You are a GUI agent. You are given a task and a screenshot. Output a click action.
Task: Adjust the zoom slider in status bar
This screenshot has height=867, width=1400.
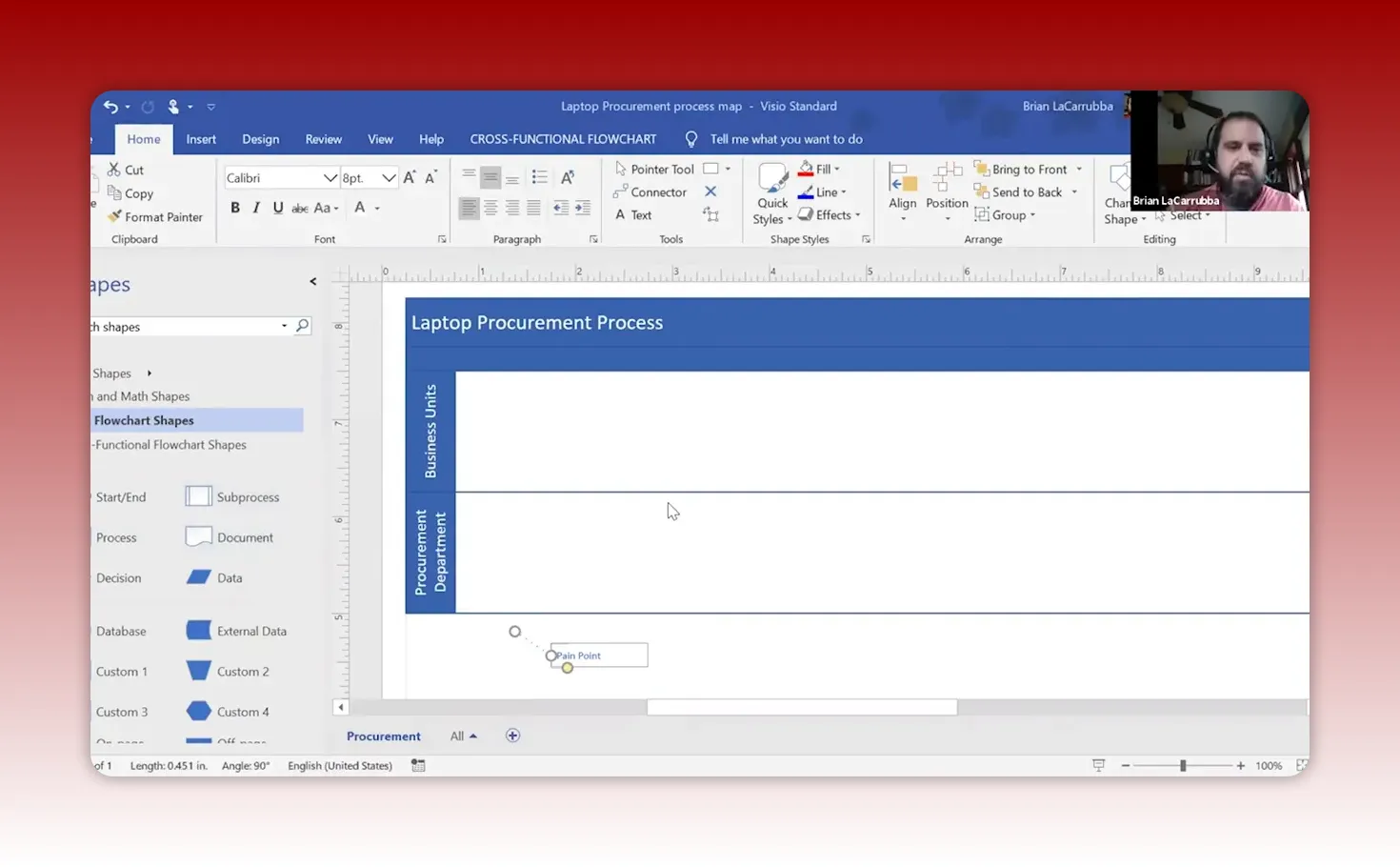tap(1184, 764)
